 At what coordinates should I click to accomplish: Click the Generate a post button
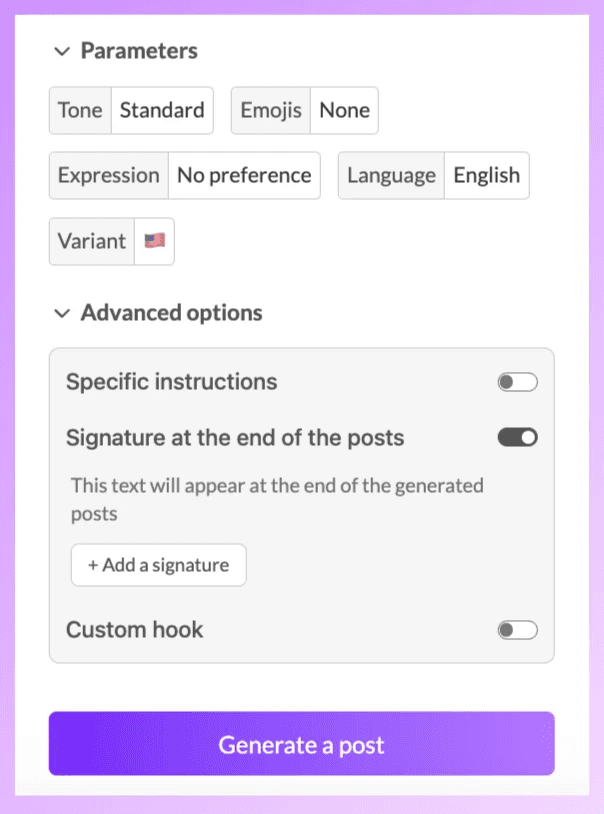pyautogui.click(x=302, y=743)
